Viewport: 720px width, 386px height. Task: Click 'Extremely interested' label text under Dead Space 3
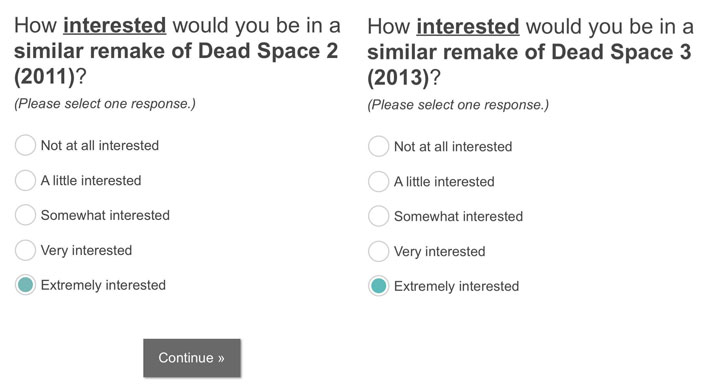point(456,286)
